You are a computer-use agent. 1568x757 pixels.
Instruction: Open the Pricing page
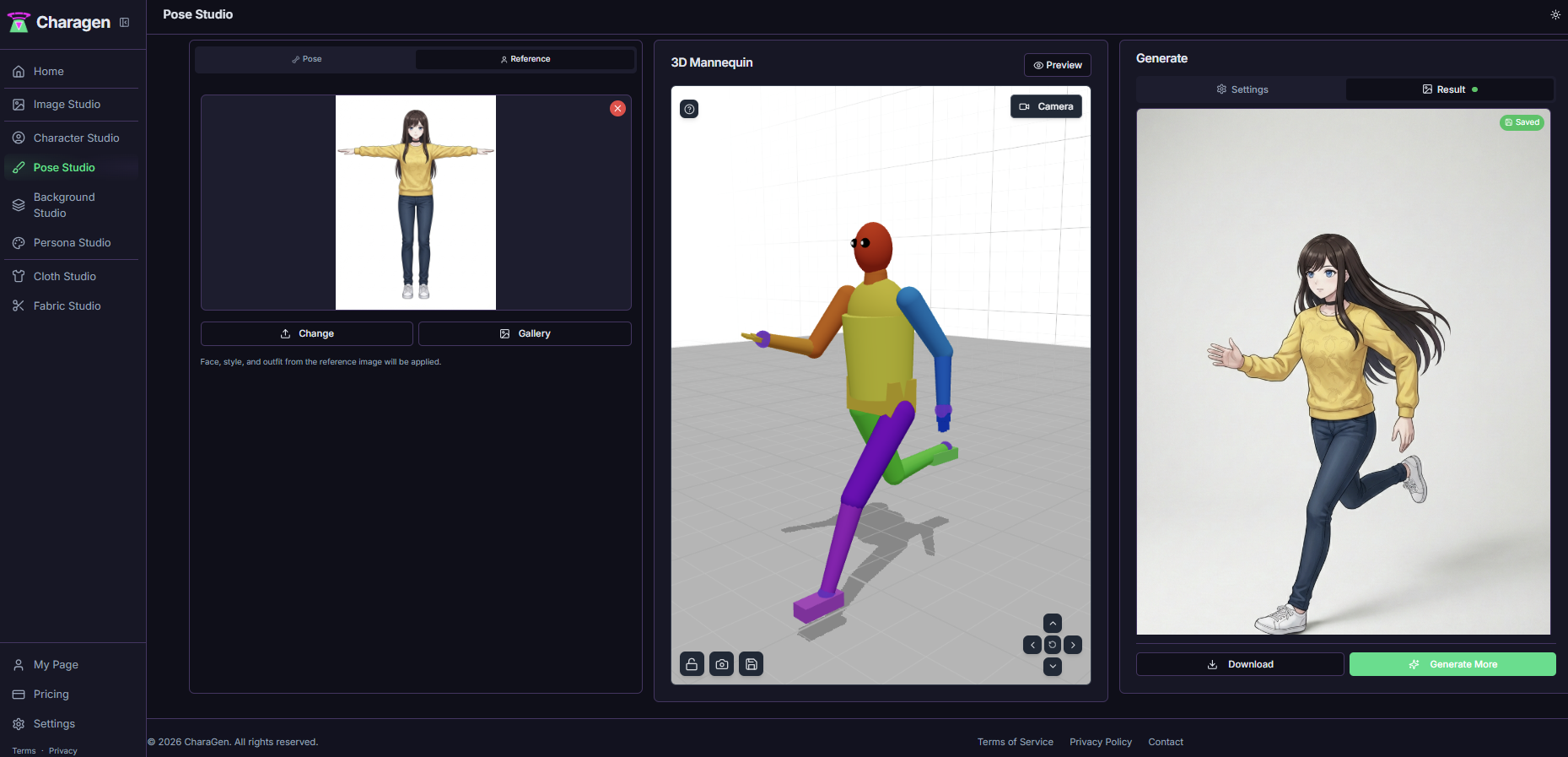coord(71,695)
